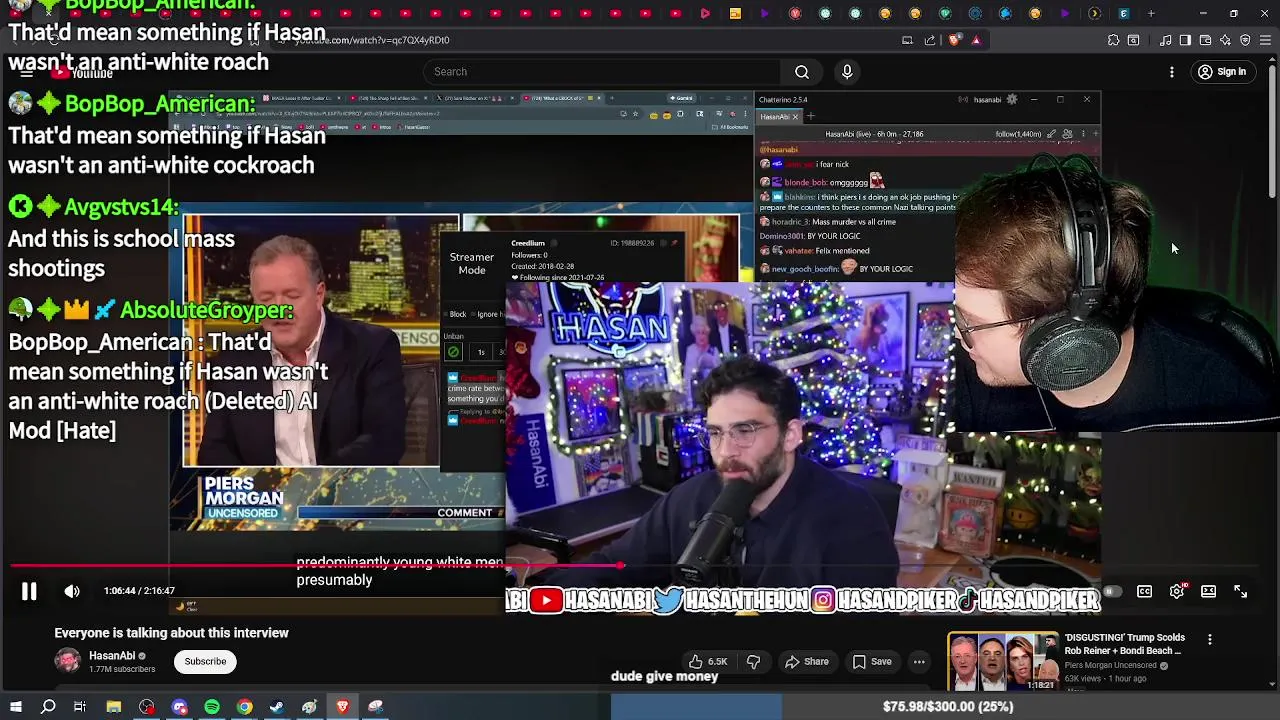
Task: Open more actions next to Save
Action: 919,661
